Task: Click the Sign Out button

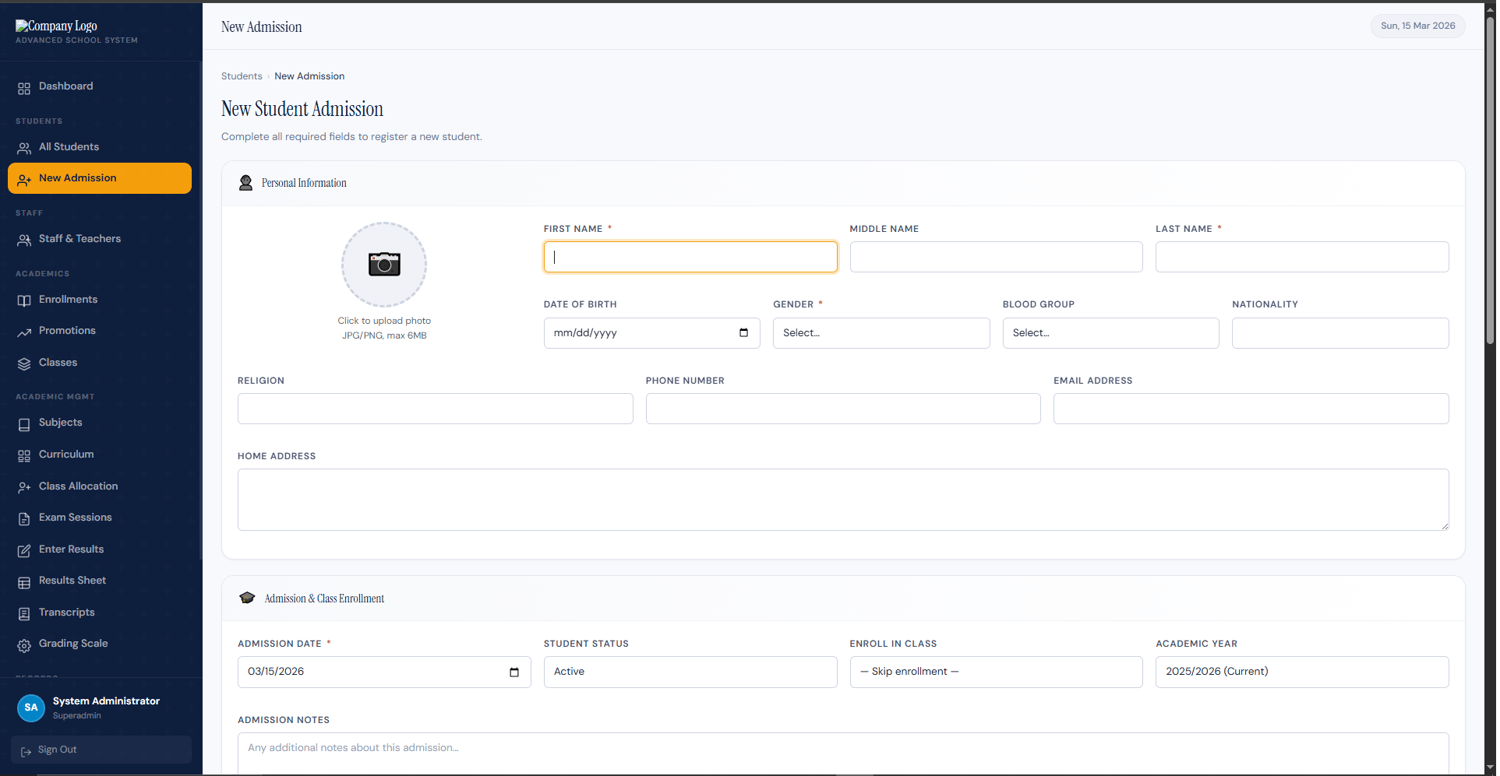Action: coord(101,750)
